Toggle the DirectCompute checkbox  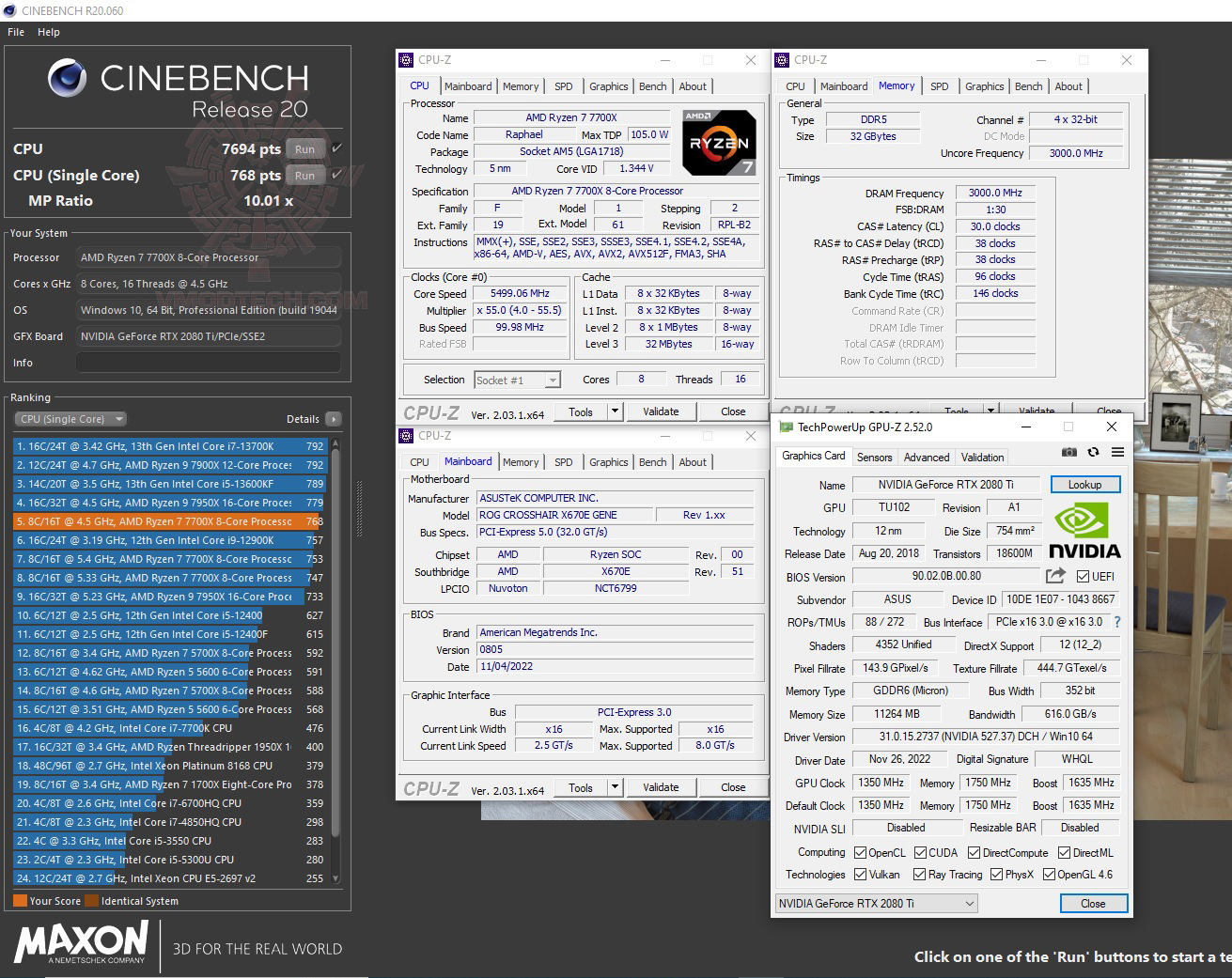coord(975,853)
